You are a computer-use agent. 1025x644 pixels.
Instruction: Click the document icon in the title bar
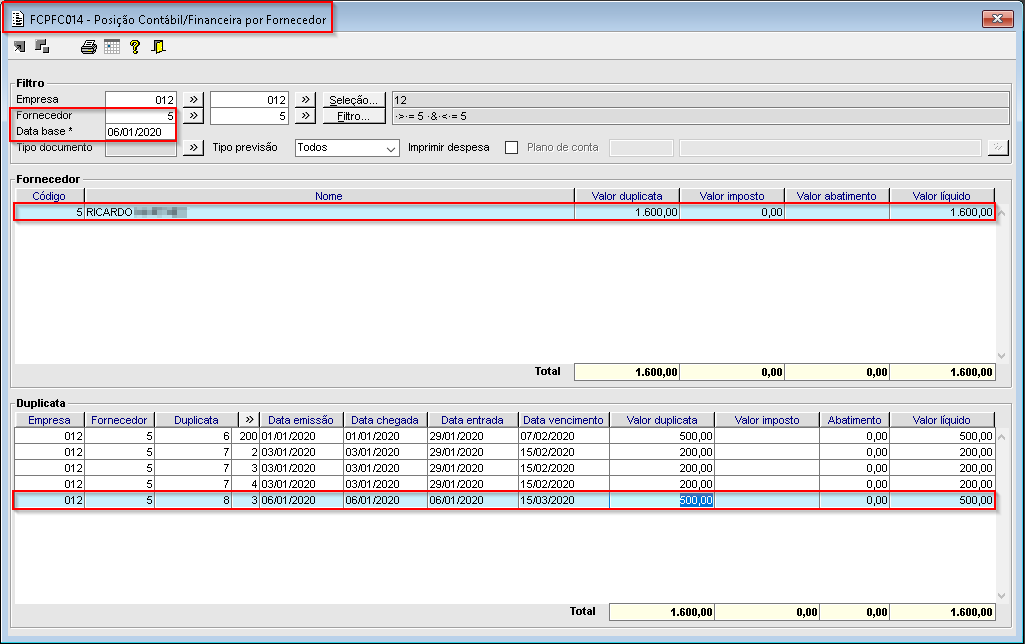[18, 19]
